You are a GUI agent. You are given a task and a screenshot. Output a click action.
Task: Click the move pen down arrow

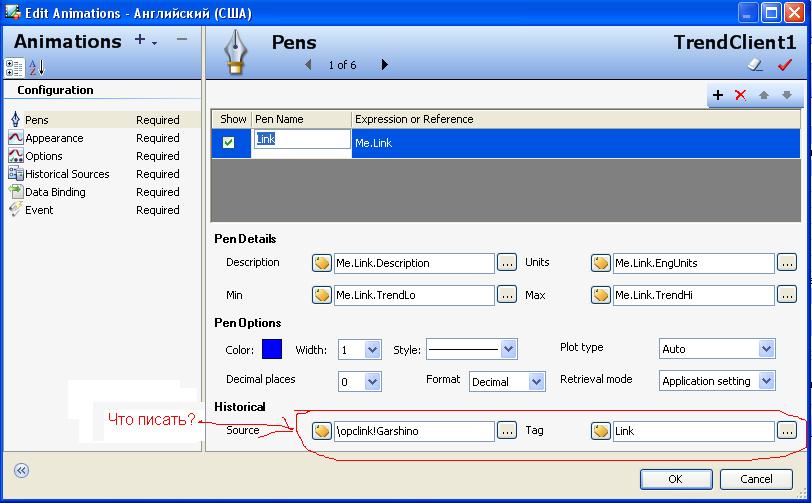point(787,95)
